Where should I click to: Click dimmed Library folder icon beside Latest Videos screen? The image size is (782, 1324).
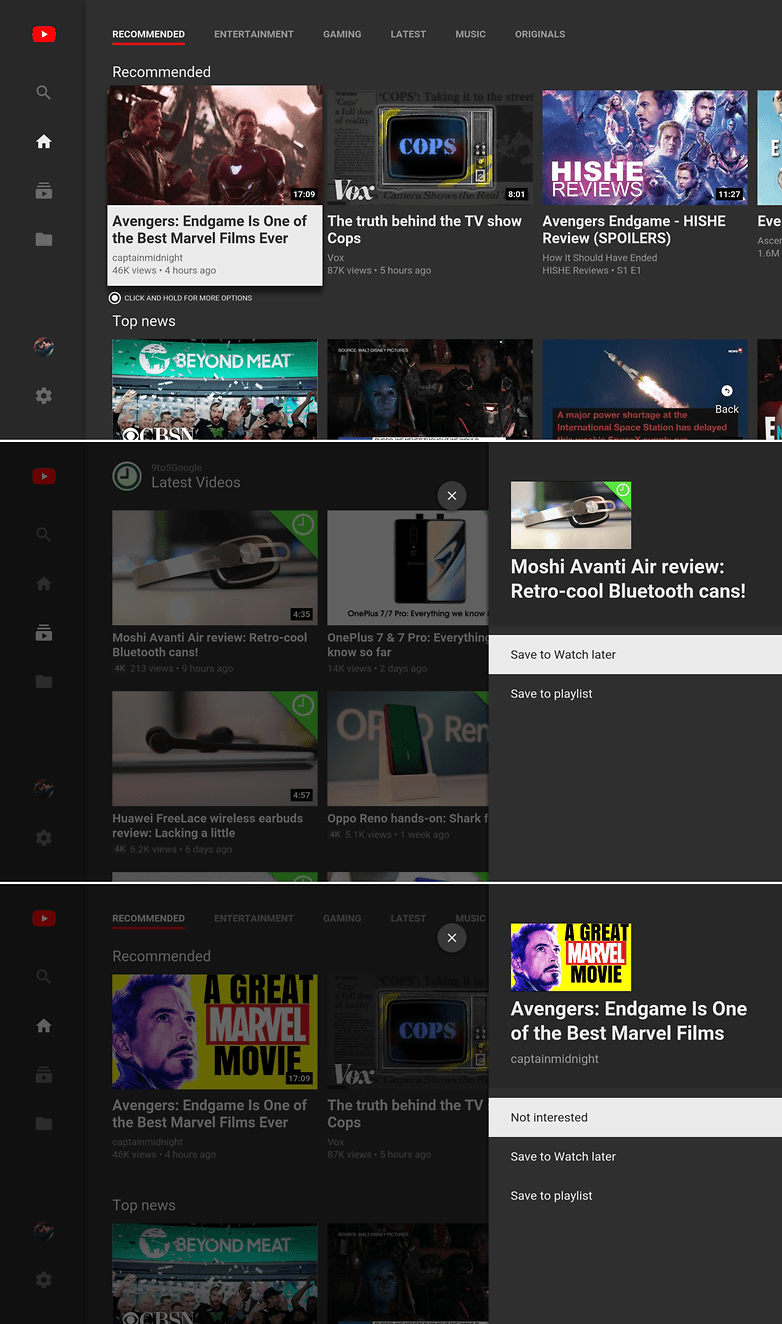click(x=43, y=681)
